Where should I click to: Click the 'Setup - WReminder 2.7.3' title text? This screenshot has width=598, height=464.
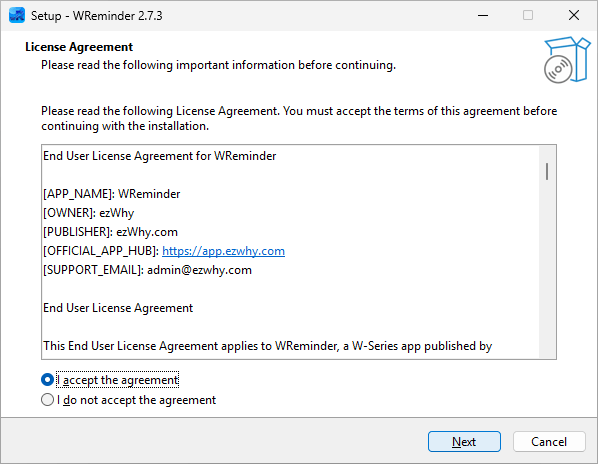click(x=96, y=16)
